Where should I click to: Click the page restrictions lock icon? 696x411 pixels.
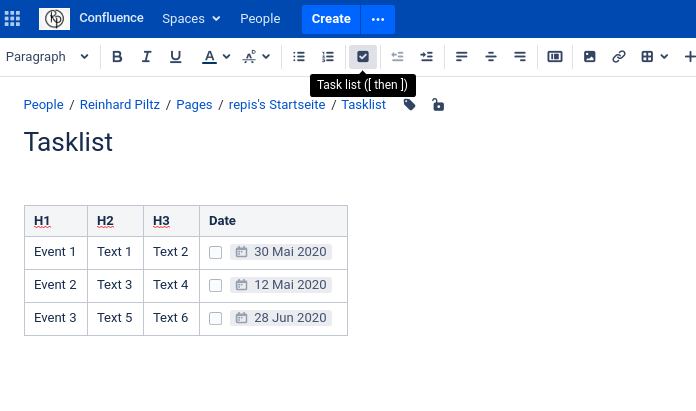[438, 105]
